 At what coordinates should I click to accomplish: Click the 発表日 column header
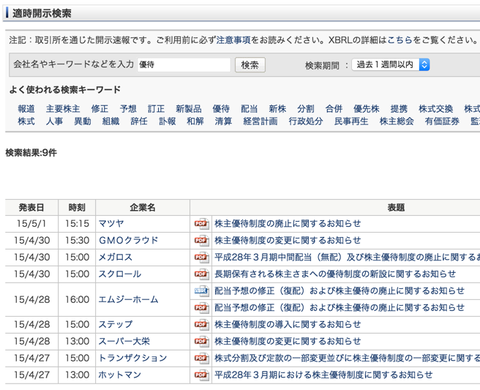coord(32,208)
